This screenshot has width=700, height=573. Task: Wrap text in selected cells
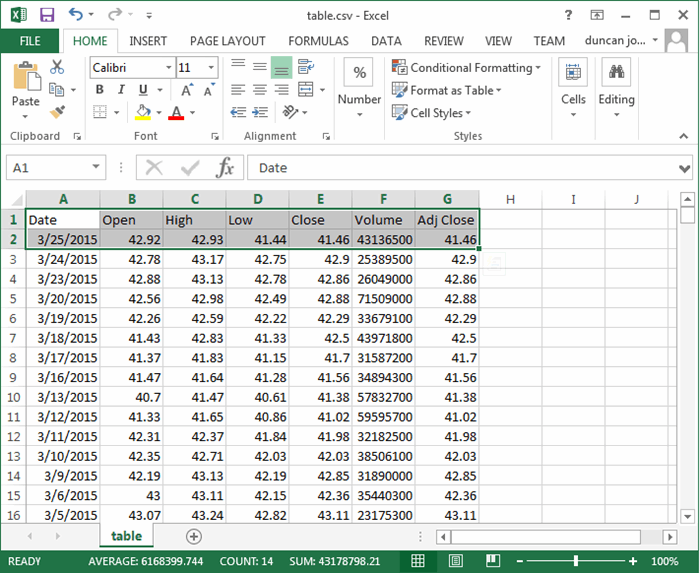[x=306, y=67]
